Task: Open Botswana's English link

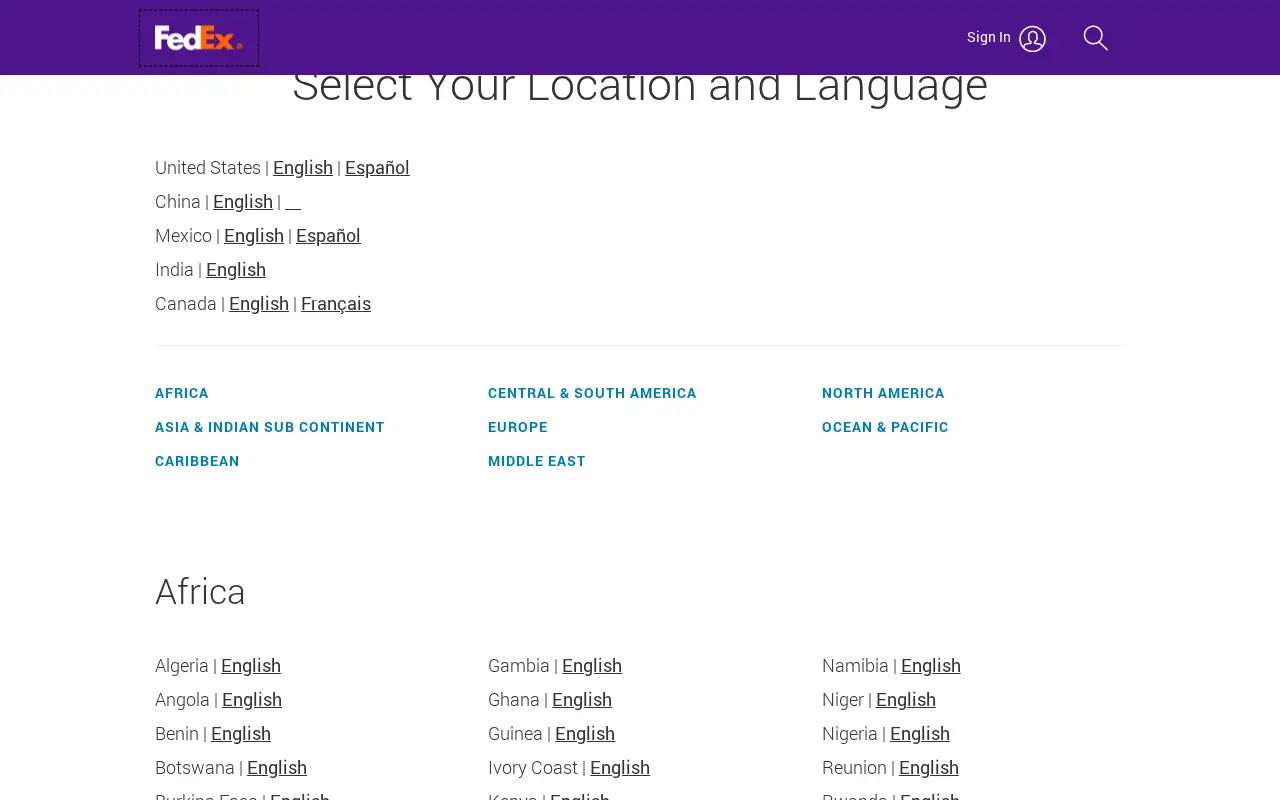Action: (x=277, y=768)
